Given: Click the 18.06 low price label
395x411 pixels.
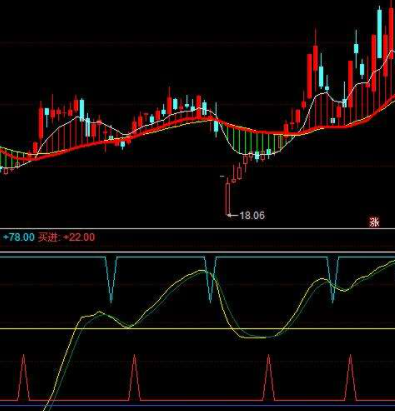Looking at the screenshot, I should point(252,215).
